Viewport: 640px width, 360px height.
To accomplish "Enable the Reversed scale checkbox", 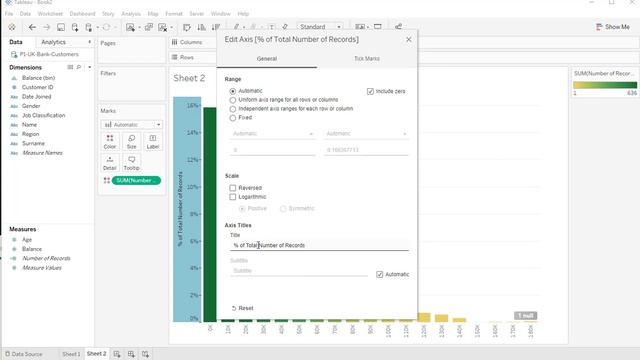I will point(233,188).
